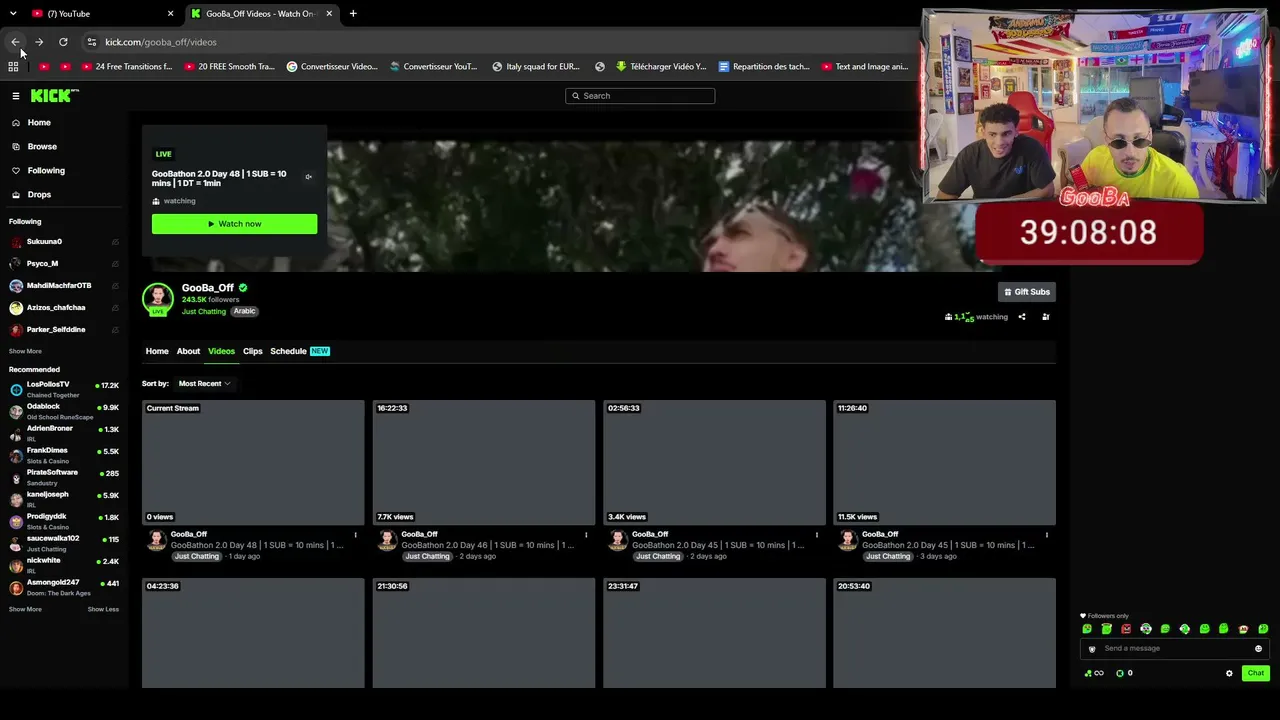Reload the Kick page
Image resolution: width=1280 pixels, height=720 pixels.
(x=63, y=42)
